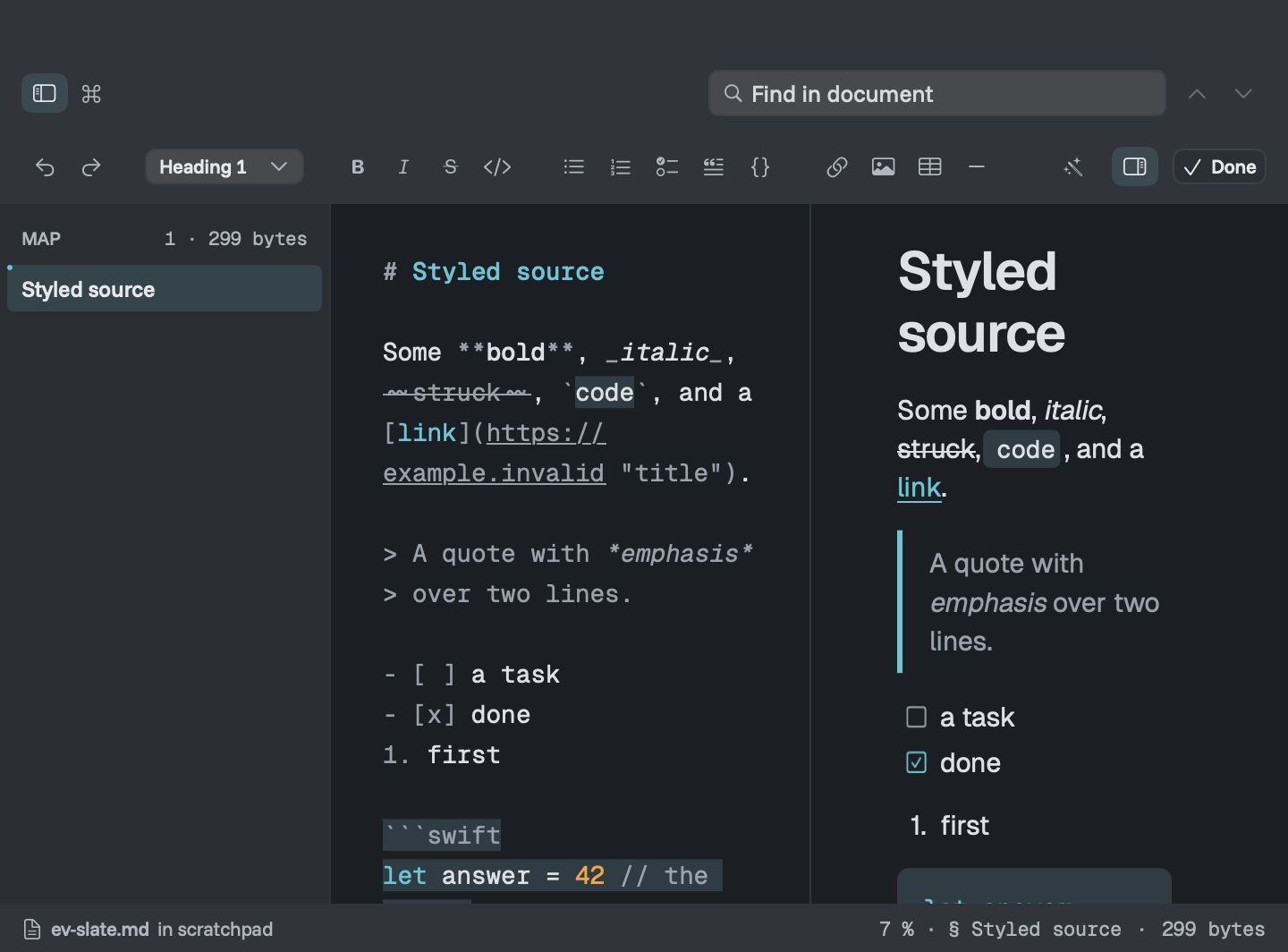Check the 'a task' checkbox in preview
Viewport: 1288px width, 952px height.
(x=916, y=717)
